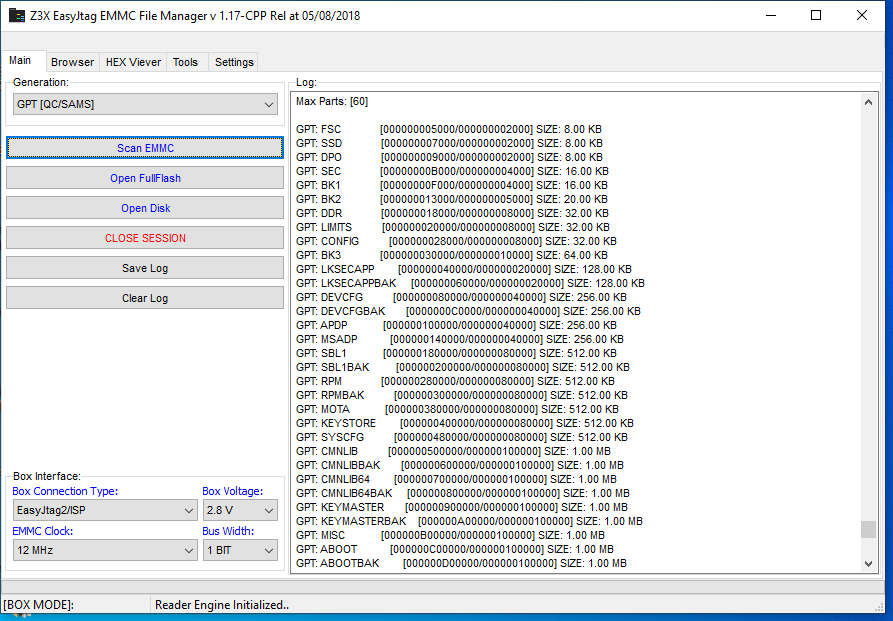Select the GPT: BK3 log entry

(x=452, y=255)
